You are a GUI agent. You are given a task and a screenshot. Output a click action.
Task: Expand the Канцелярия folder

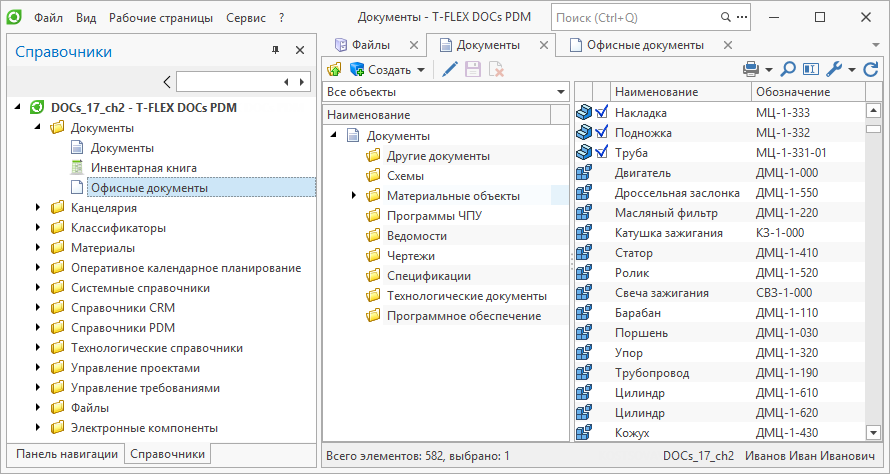[x=38, y=208]
